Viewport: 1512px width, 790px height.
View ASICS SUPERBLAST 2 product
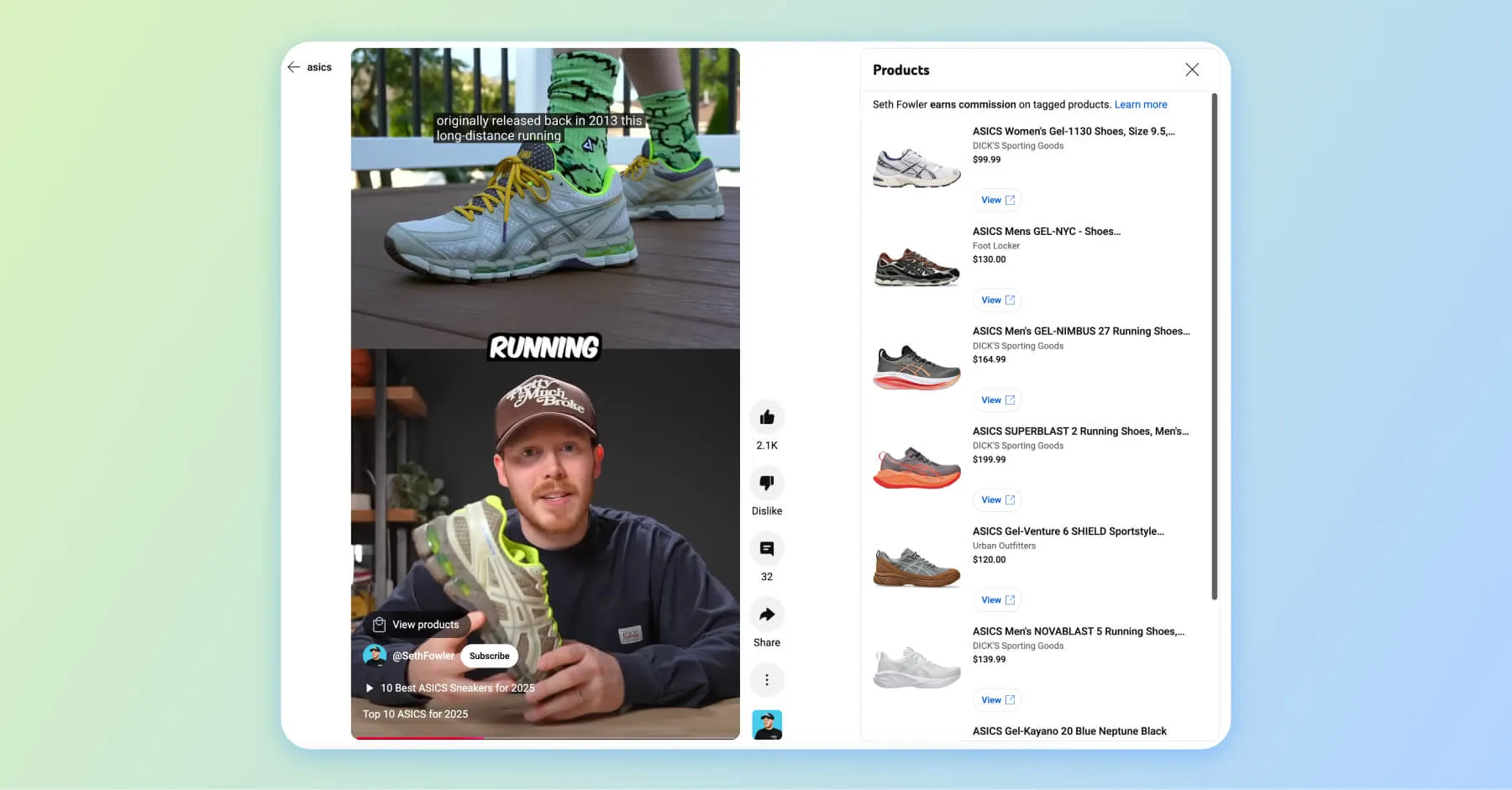pyautogui.click(x=998, y=500)
